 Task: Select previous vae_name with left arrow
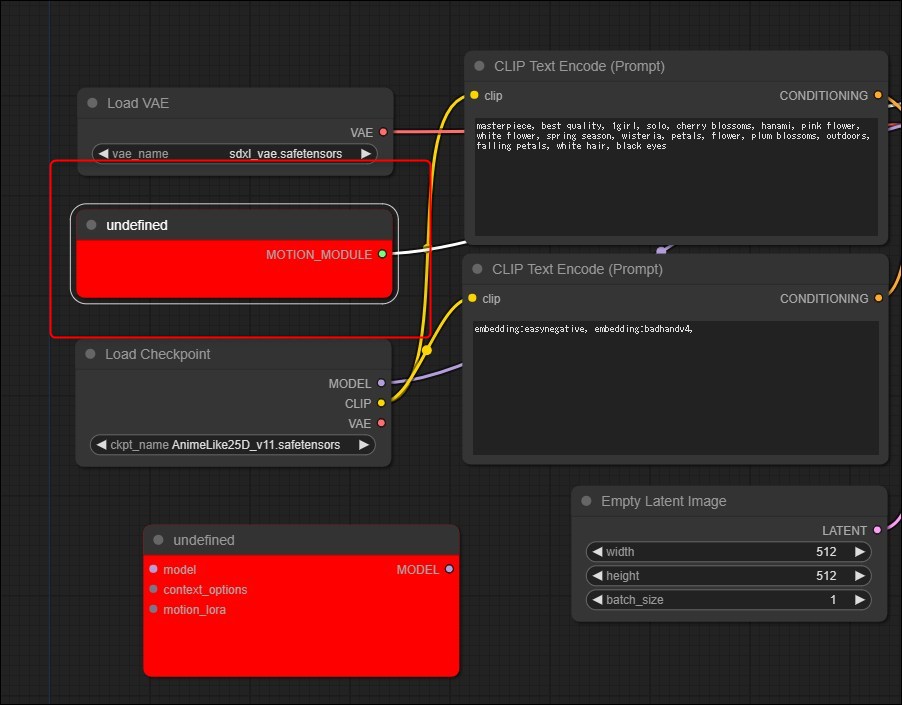(104, 154)
